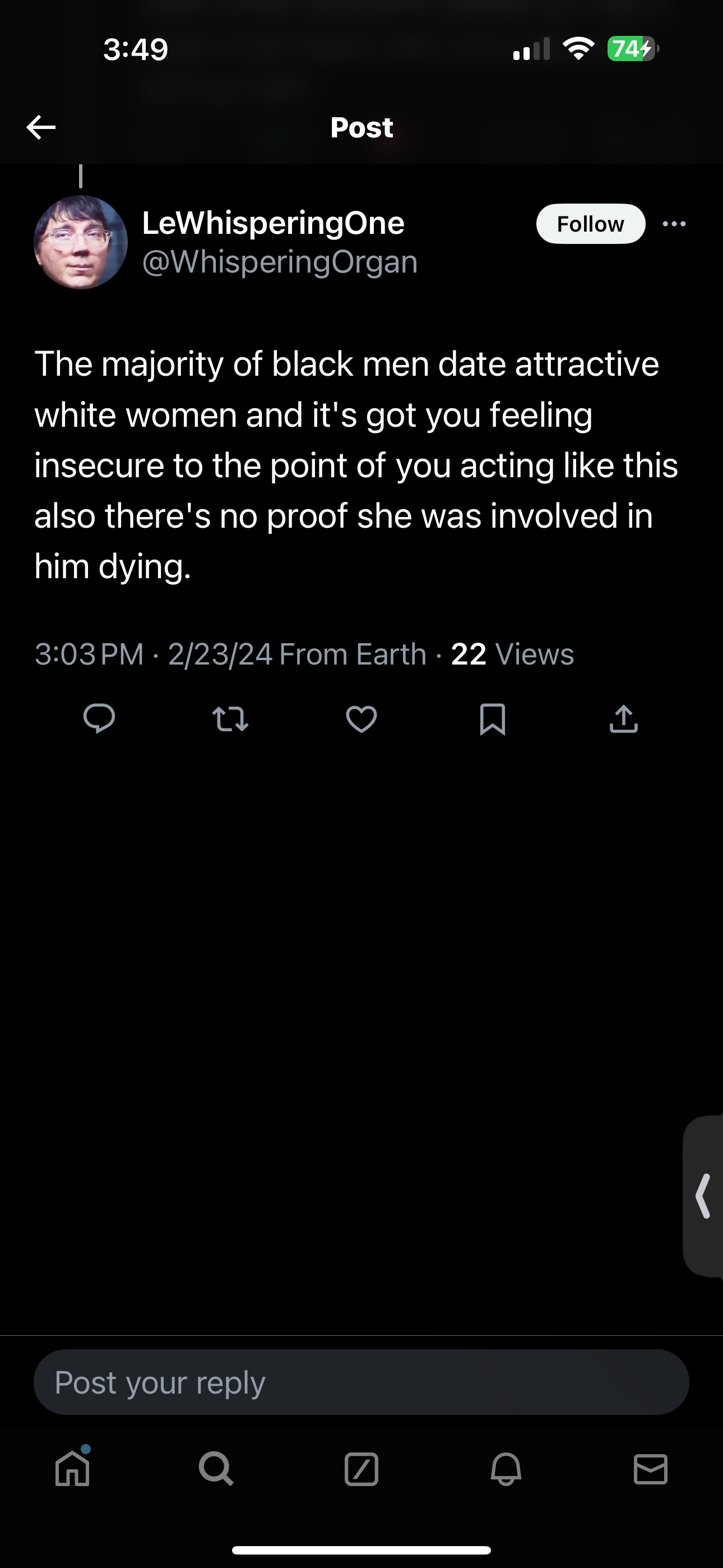Open the Search tab

216,1469
